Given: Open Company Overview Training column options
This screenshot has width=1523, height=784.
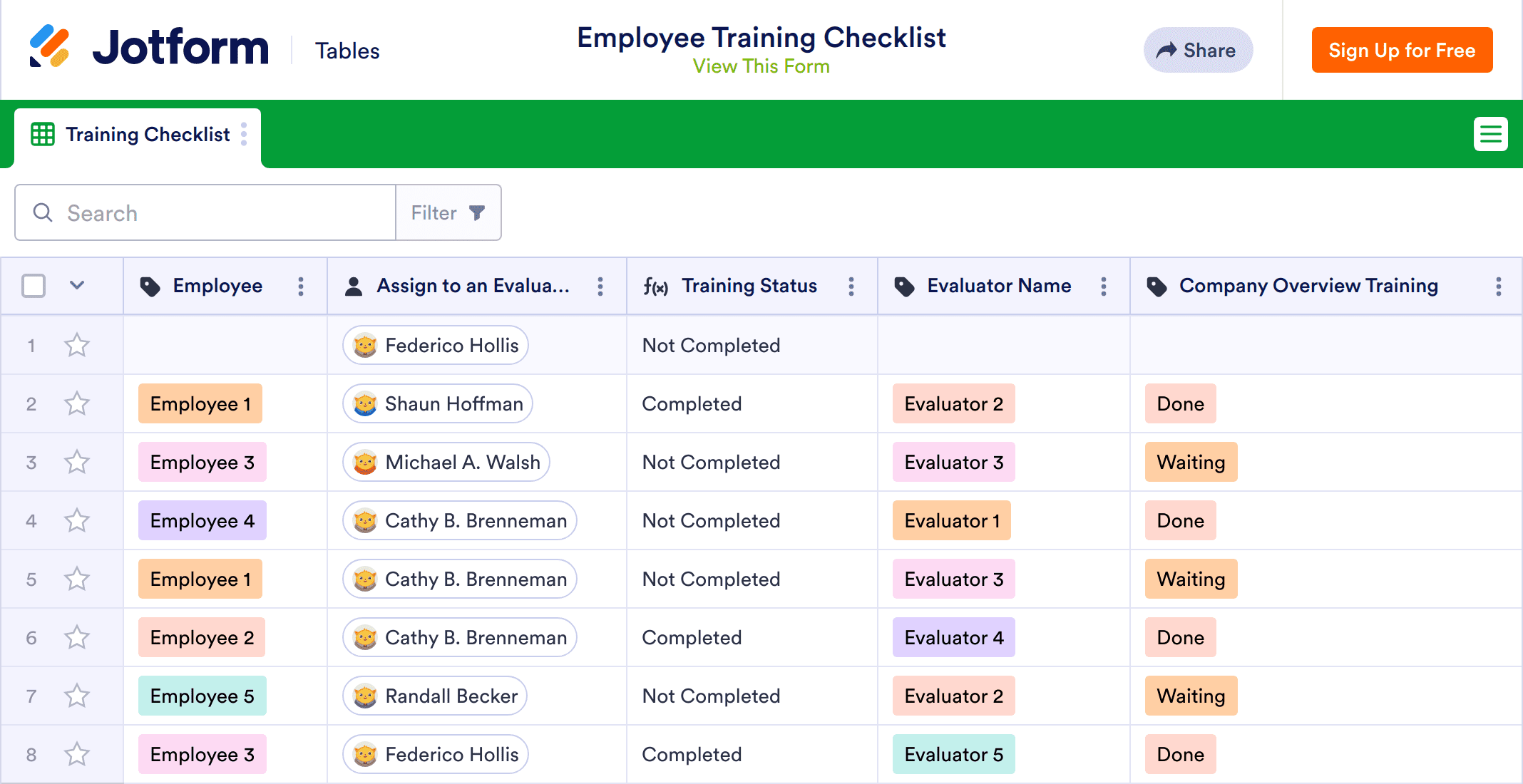Looking at the screenshot, I should point(1499,287).
